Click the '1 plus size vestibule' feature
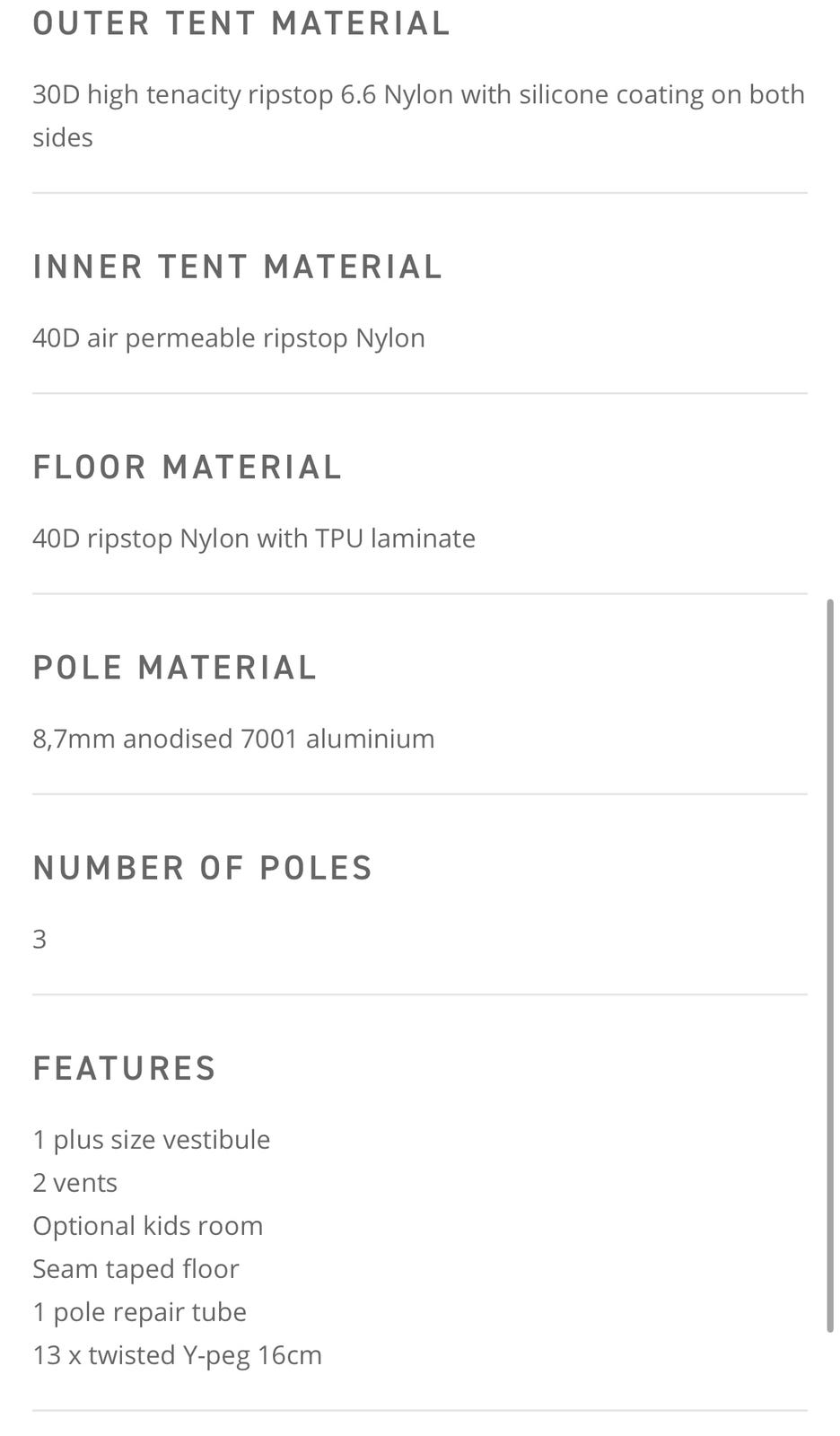 coord(152,1140)
